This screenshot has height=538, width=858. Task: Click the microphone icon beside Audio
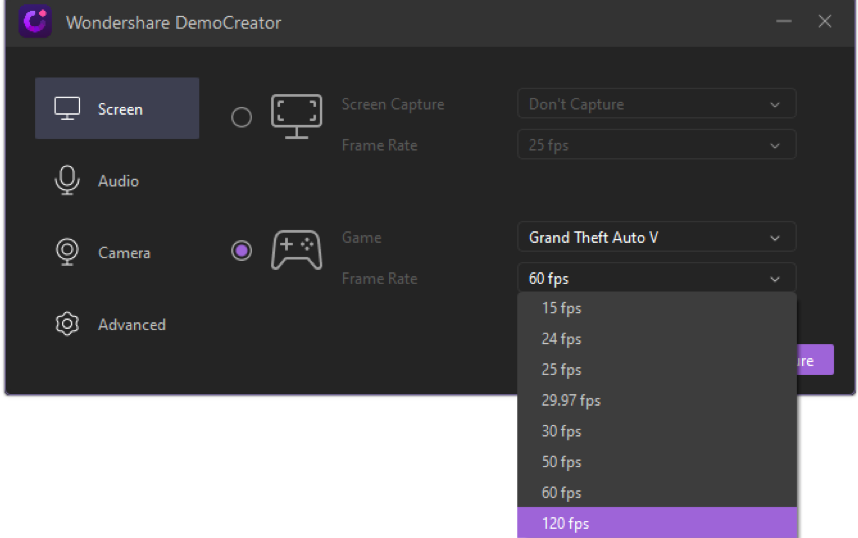click(67, 180)
